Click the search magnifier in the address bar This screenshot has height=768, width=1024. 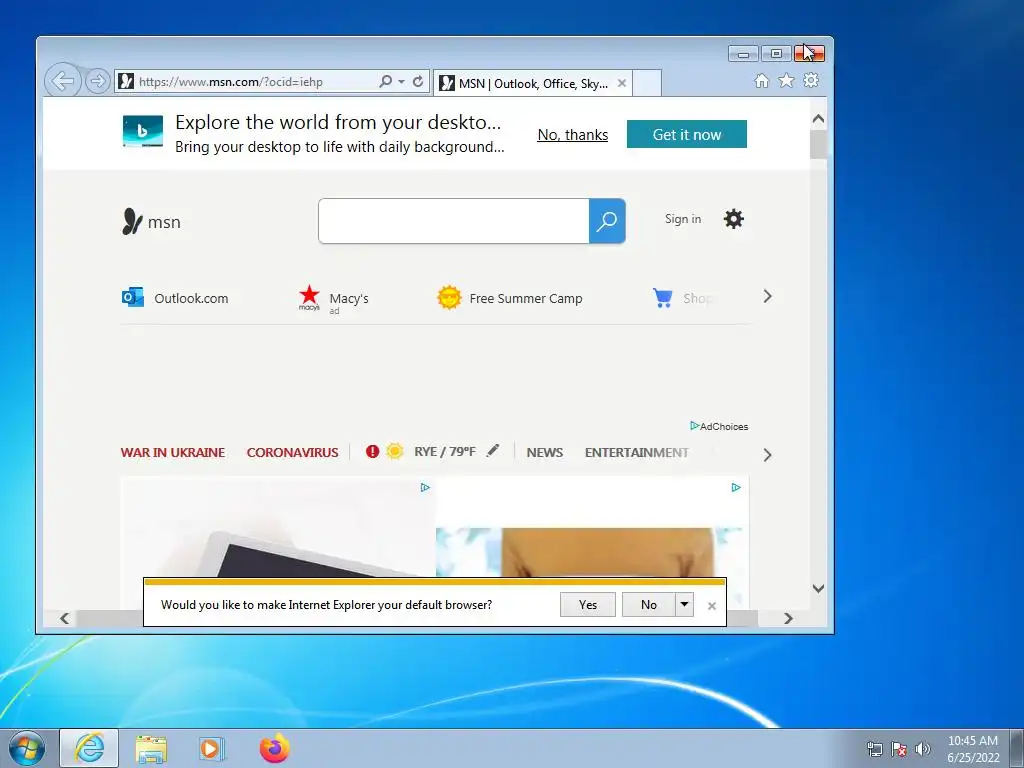pos(385,82)
